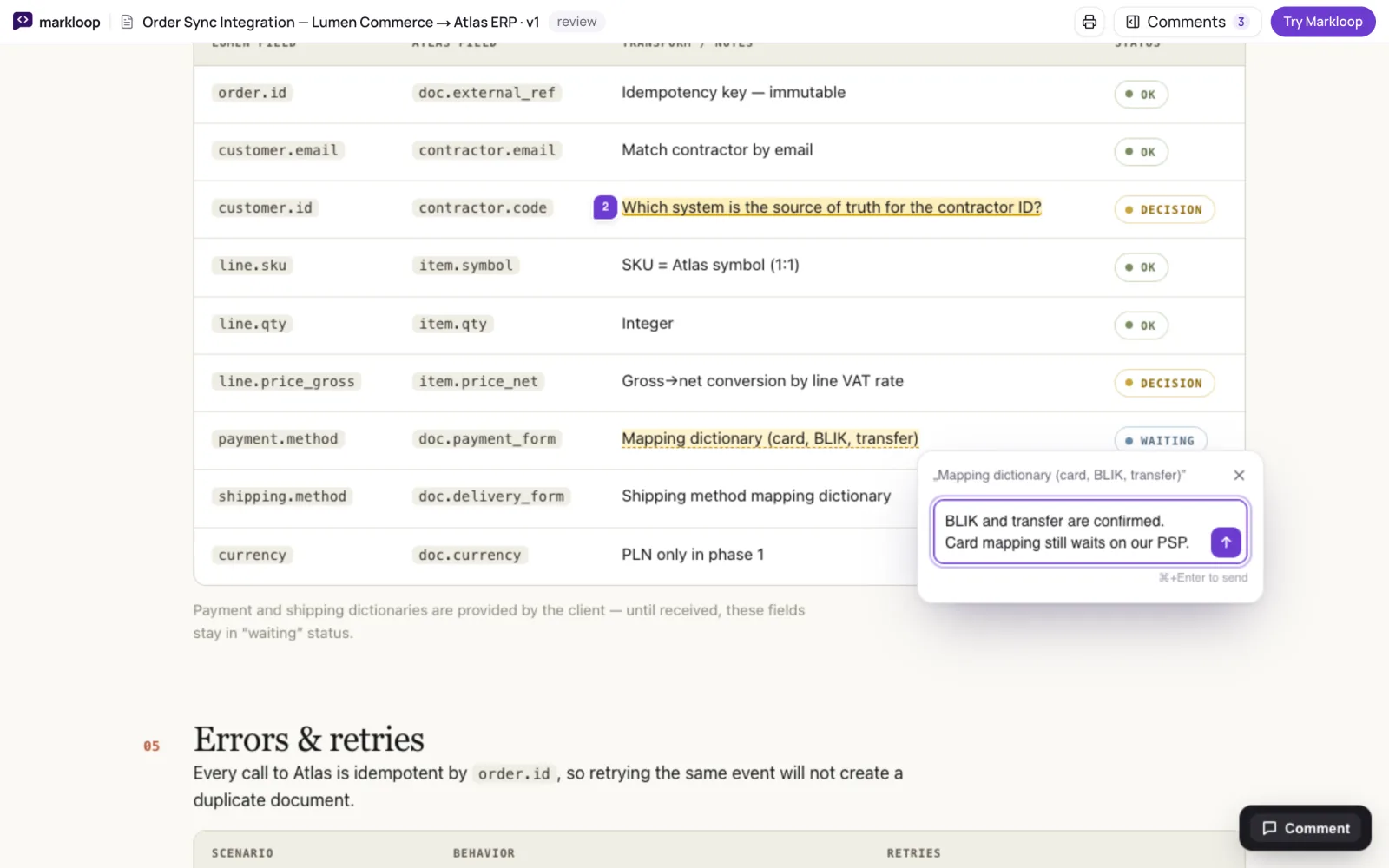Click OK status in customer.email row

pyautogui.click(x=1141, y=152)
